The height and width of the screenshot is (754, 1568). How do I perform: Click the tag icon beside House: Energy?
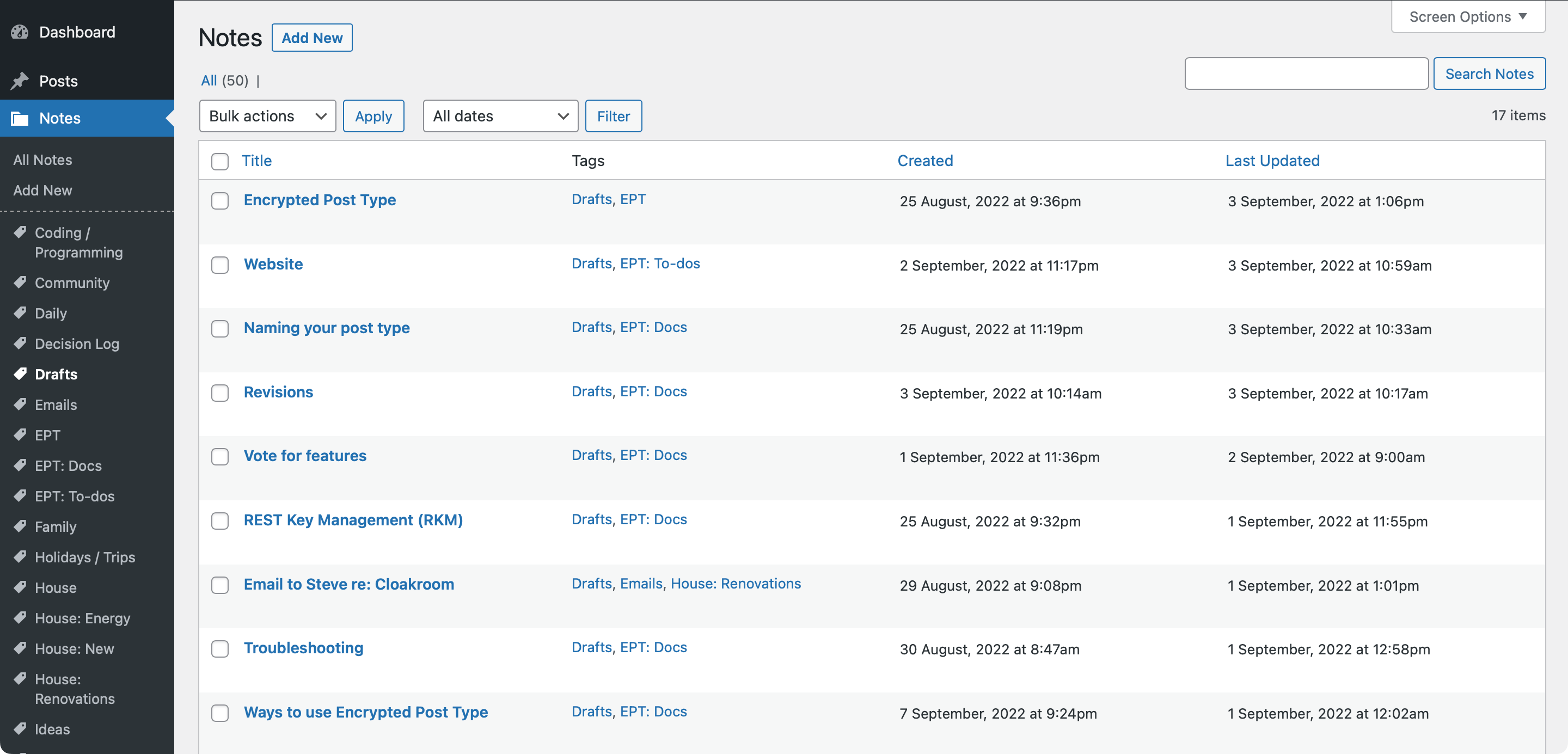[x=20, y=617]
